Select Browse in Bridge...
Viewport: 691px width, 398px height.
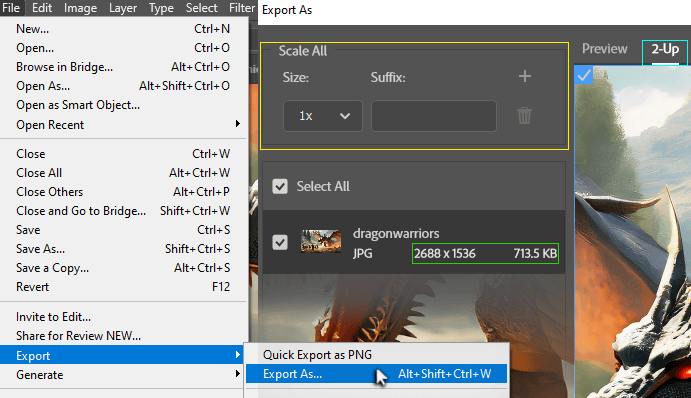pos(123,67)
